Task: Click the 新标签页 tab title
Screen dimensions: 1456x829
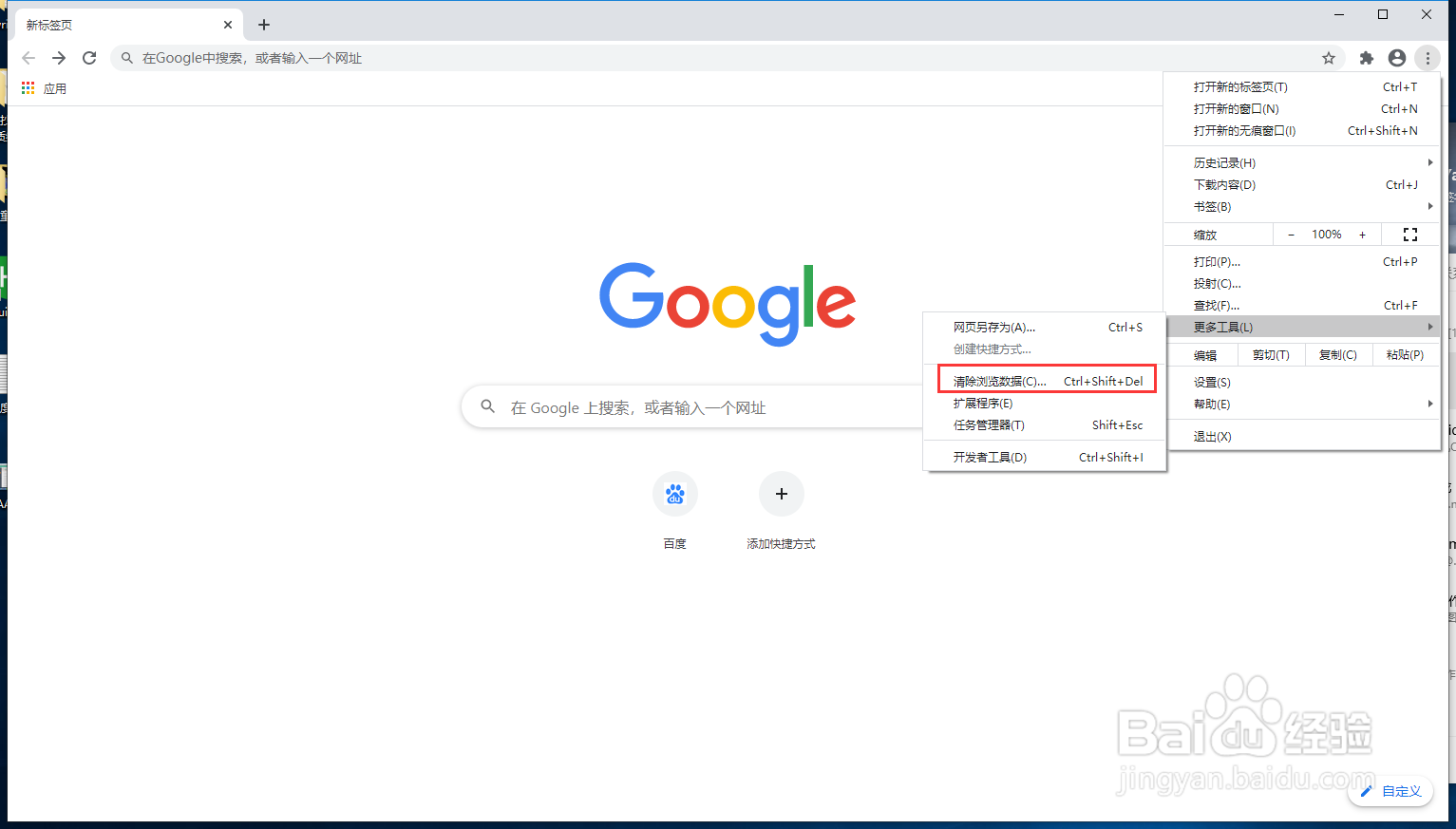Action: click(49, 25)
